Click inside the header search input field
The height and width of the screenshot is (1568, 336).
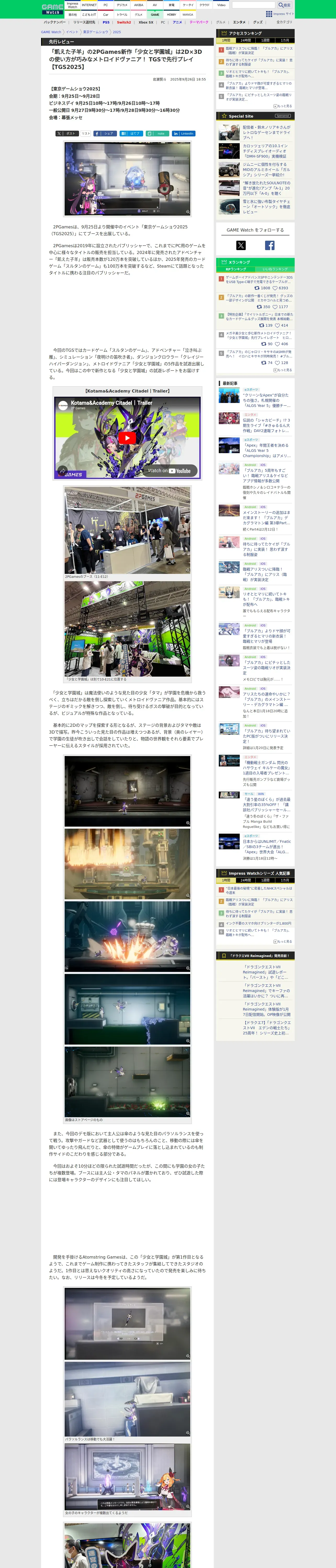[x=254, y=5]
